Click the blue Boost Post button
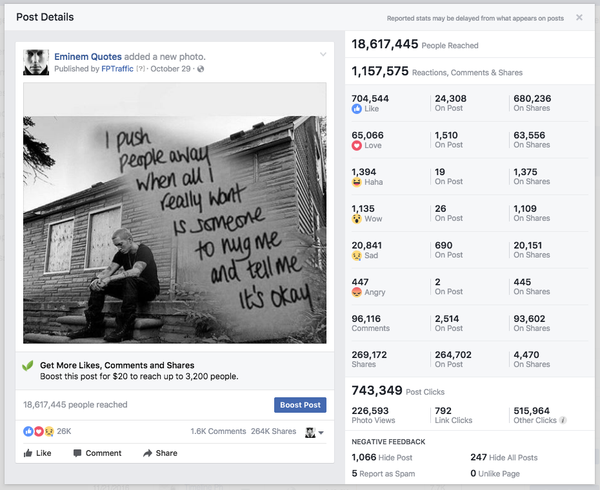Image resolution: width=600 pixels, height=490 pixels. [300, 405]
